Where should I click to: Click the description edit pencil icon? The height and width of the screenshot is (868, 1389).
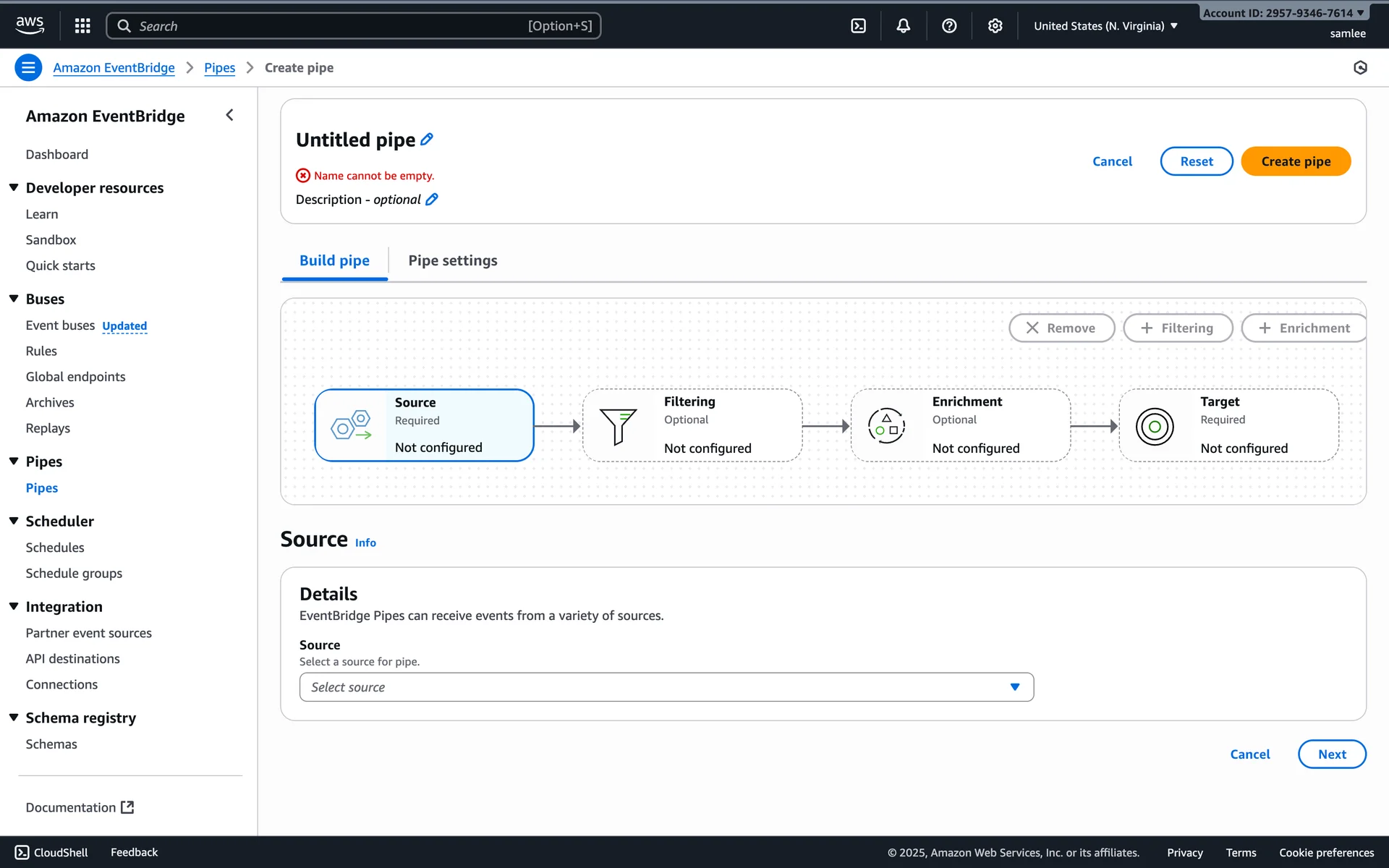[432, 200]
